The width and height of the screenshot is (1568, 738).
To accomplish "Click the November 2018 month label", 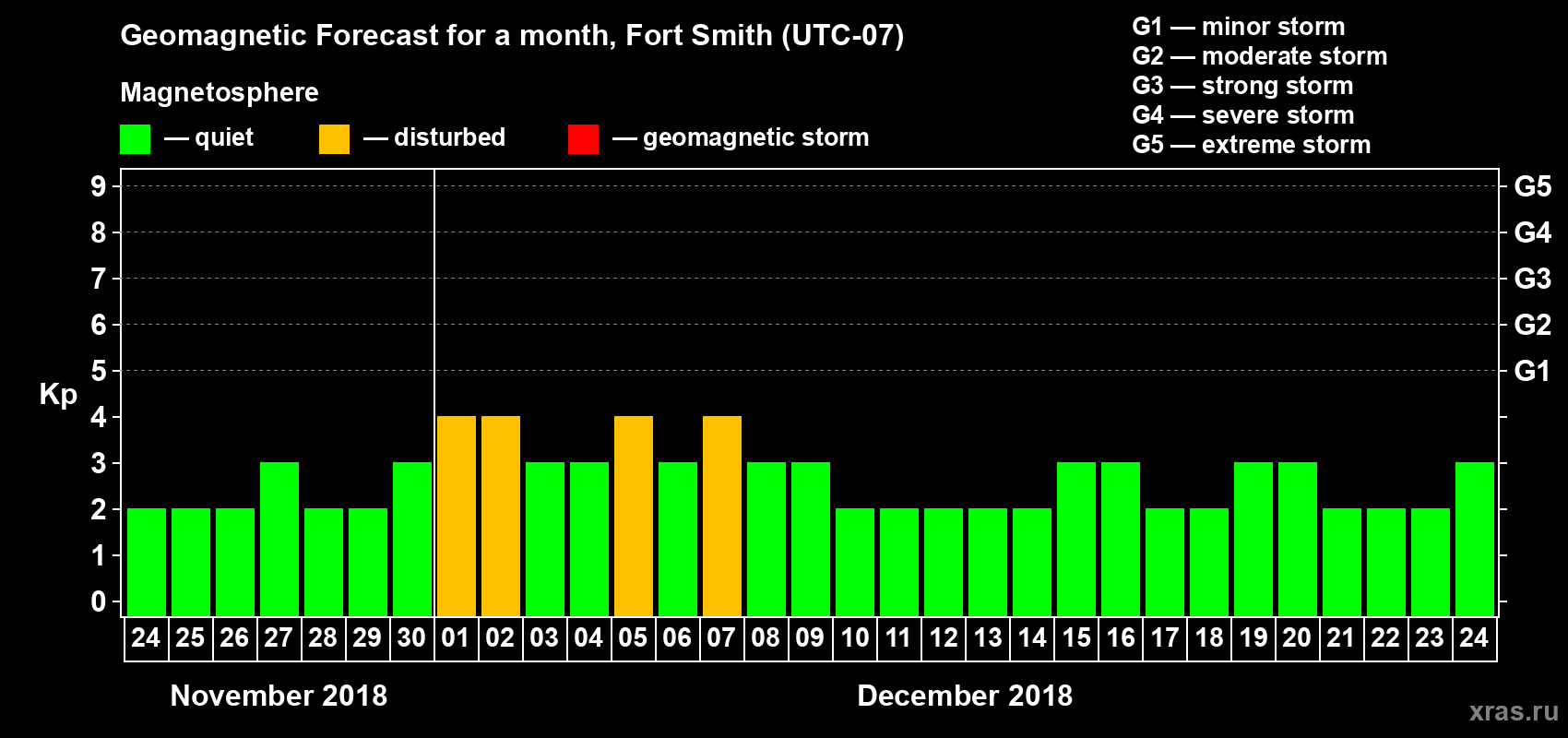I will [279, 696].
